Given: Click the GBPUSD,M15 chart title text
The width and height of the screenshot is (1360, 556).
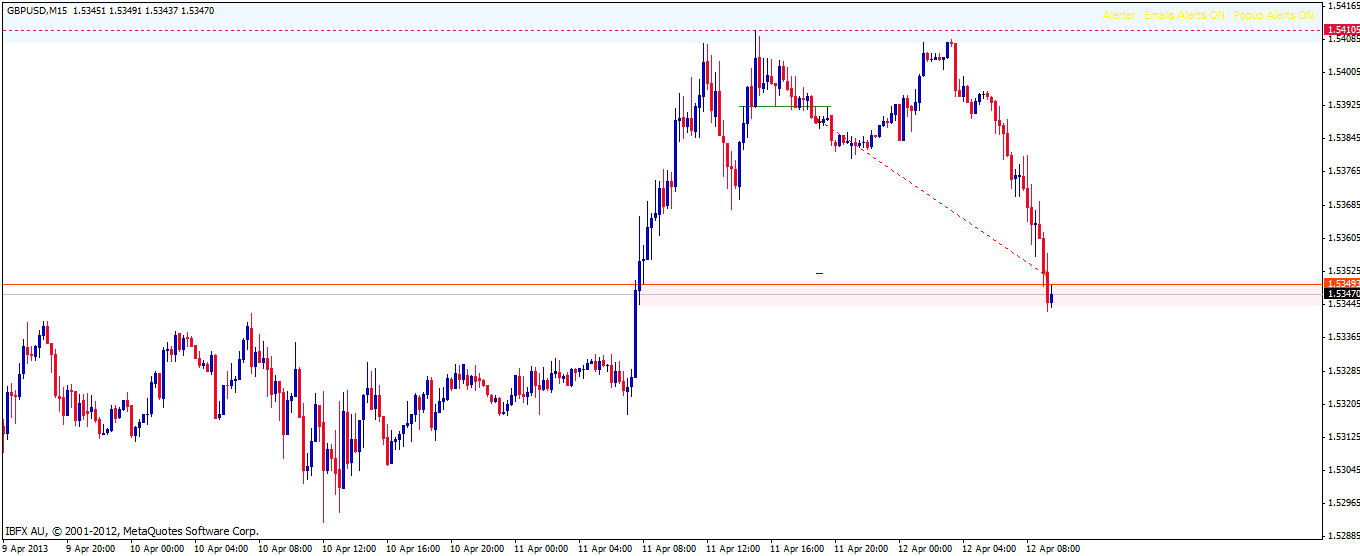Looking at the screenshot, I should pyautogui.click(x=34, y=11).
